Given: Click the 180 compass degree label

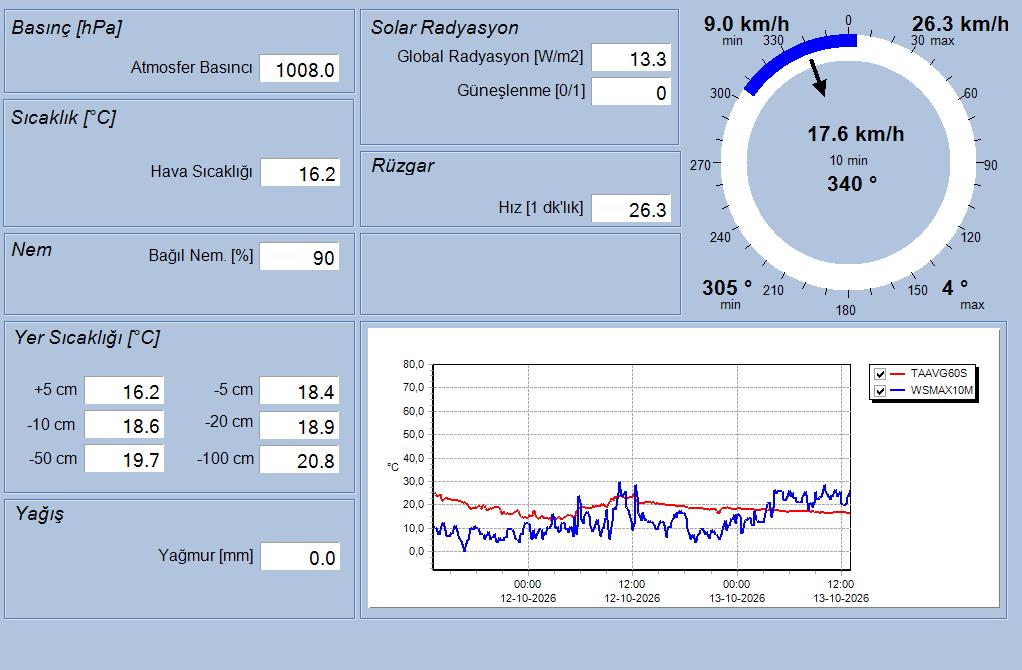Looking at the screenshot, I should click(845, 310).
